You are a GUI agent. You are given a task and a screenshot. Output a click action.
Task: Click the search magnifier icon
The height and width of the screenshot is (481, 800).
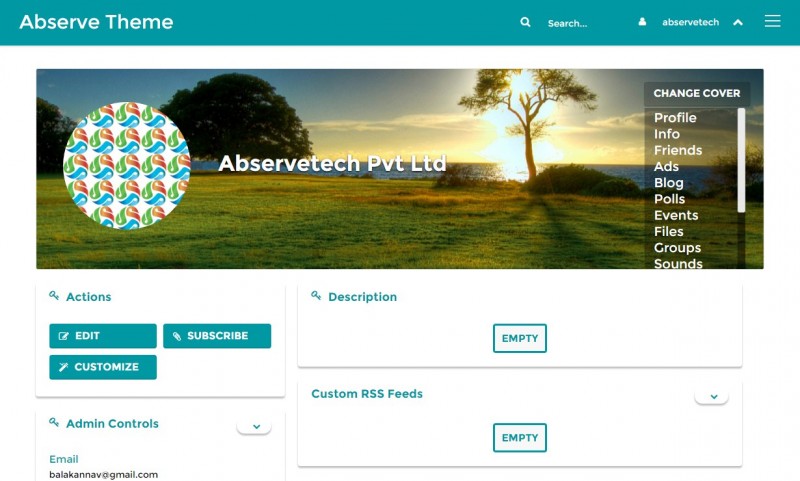[525, 22]
